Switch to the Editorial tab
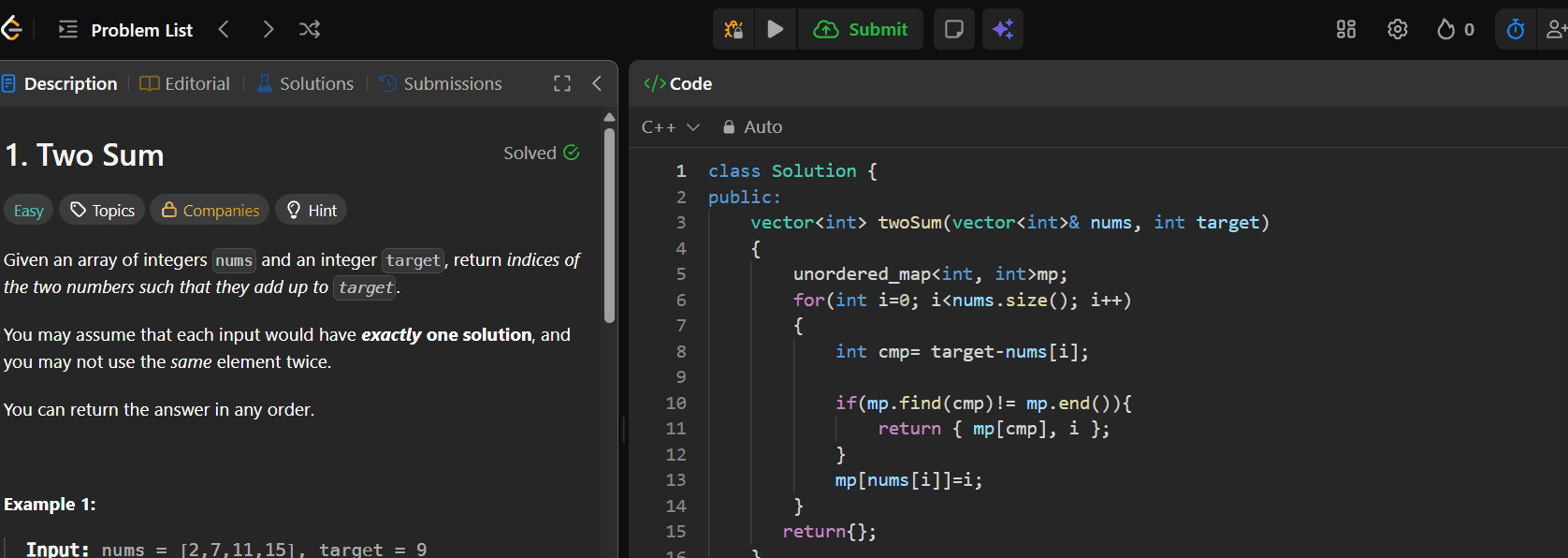 pyautogui.click(x=185, y=83)
